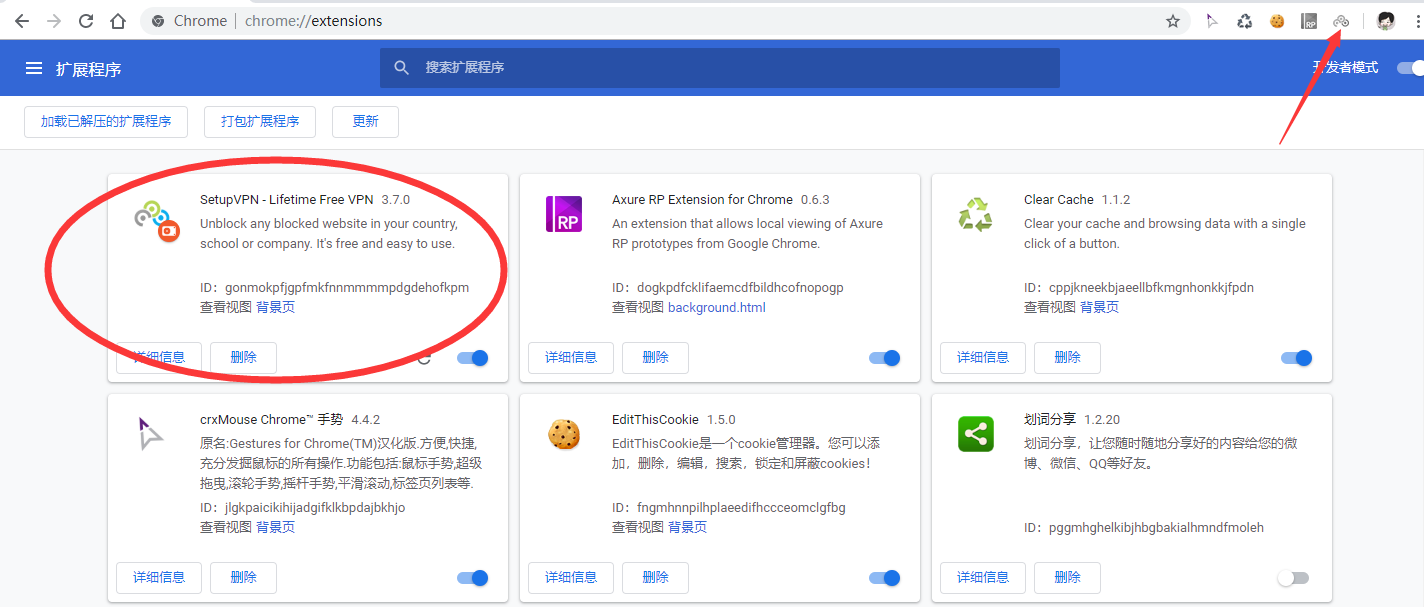Toggle 开发者模式 developer mode switch
Screen dimensions: 1424x607
1410,68
